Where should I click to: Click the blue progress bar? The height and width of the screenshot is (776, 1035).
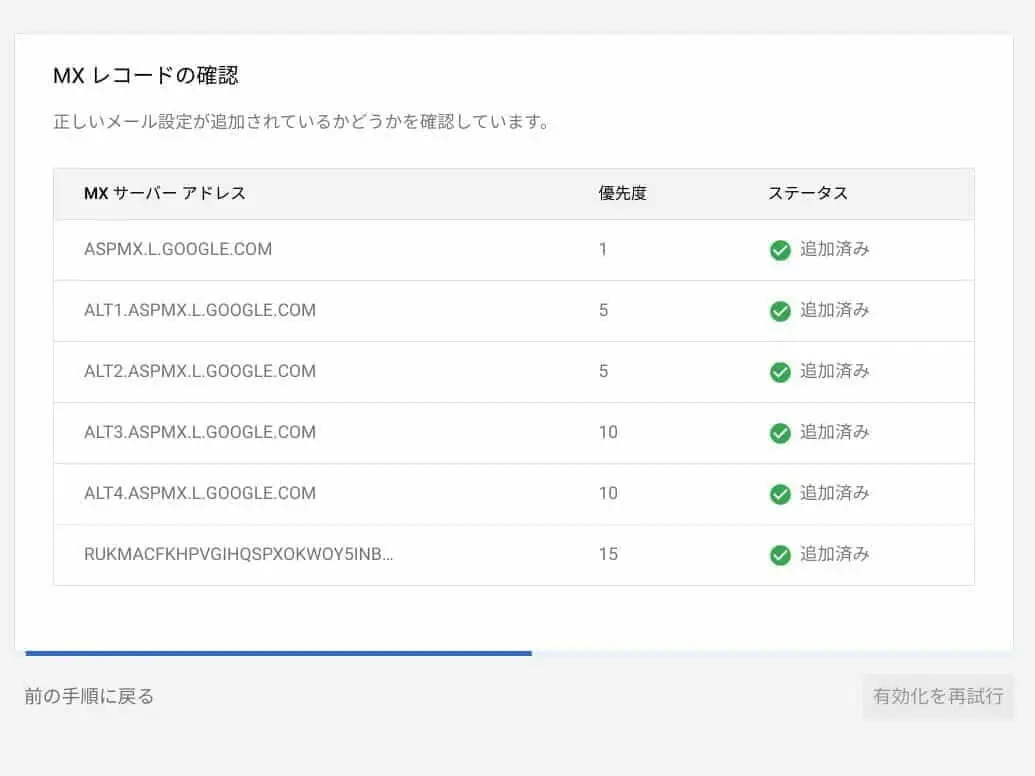click(279, 653)
